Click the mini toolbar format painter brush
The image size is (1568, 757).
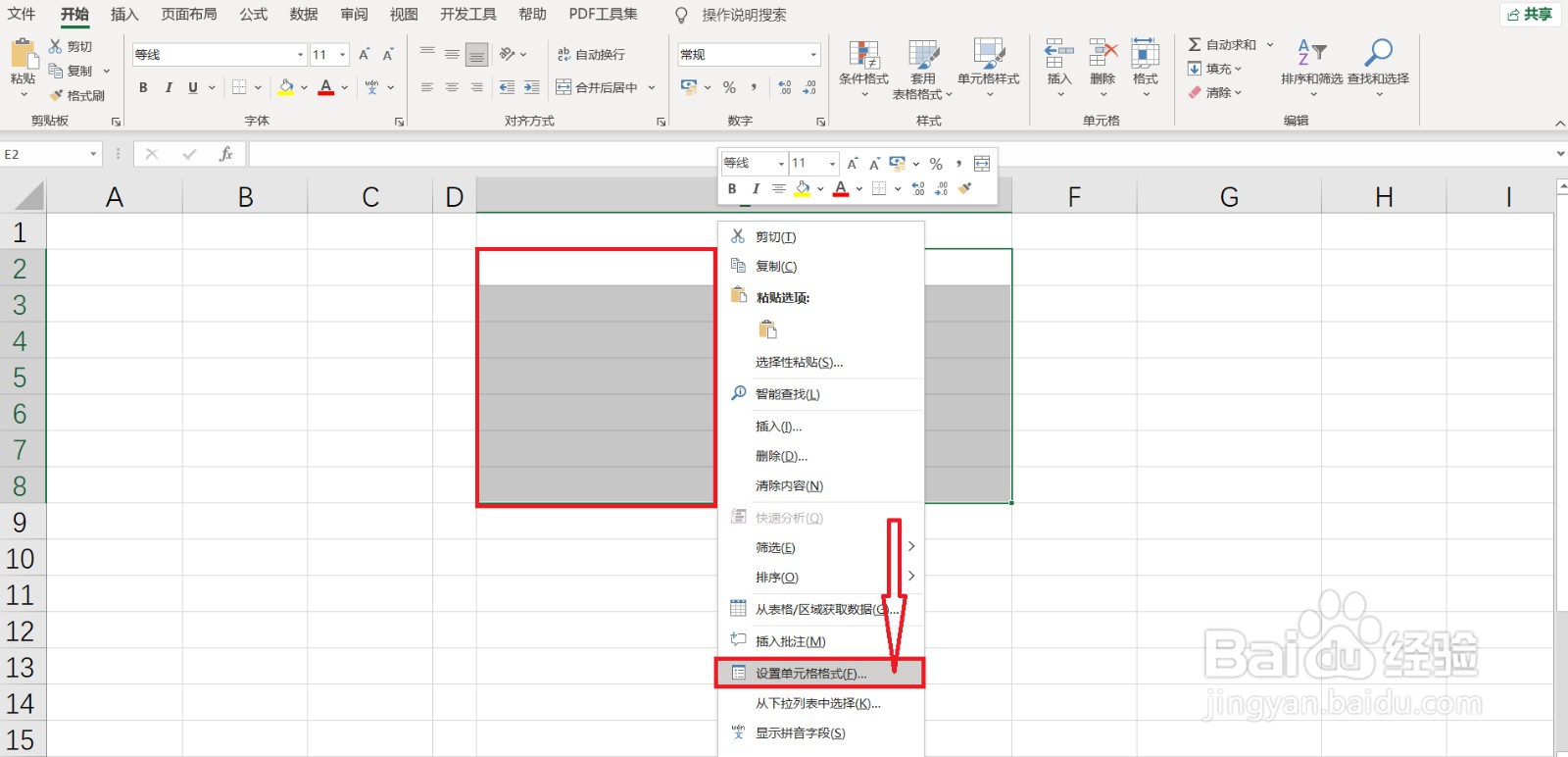(x=965, y=188)
